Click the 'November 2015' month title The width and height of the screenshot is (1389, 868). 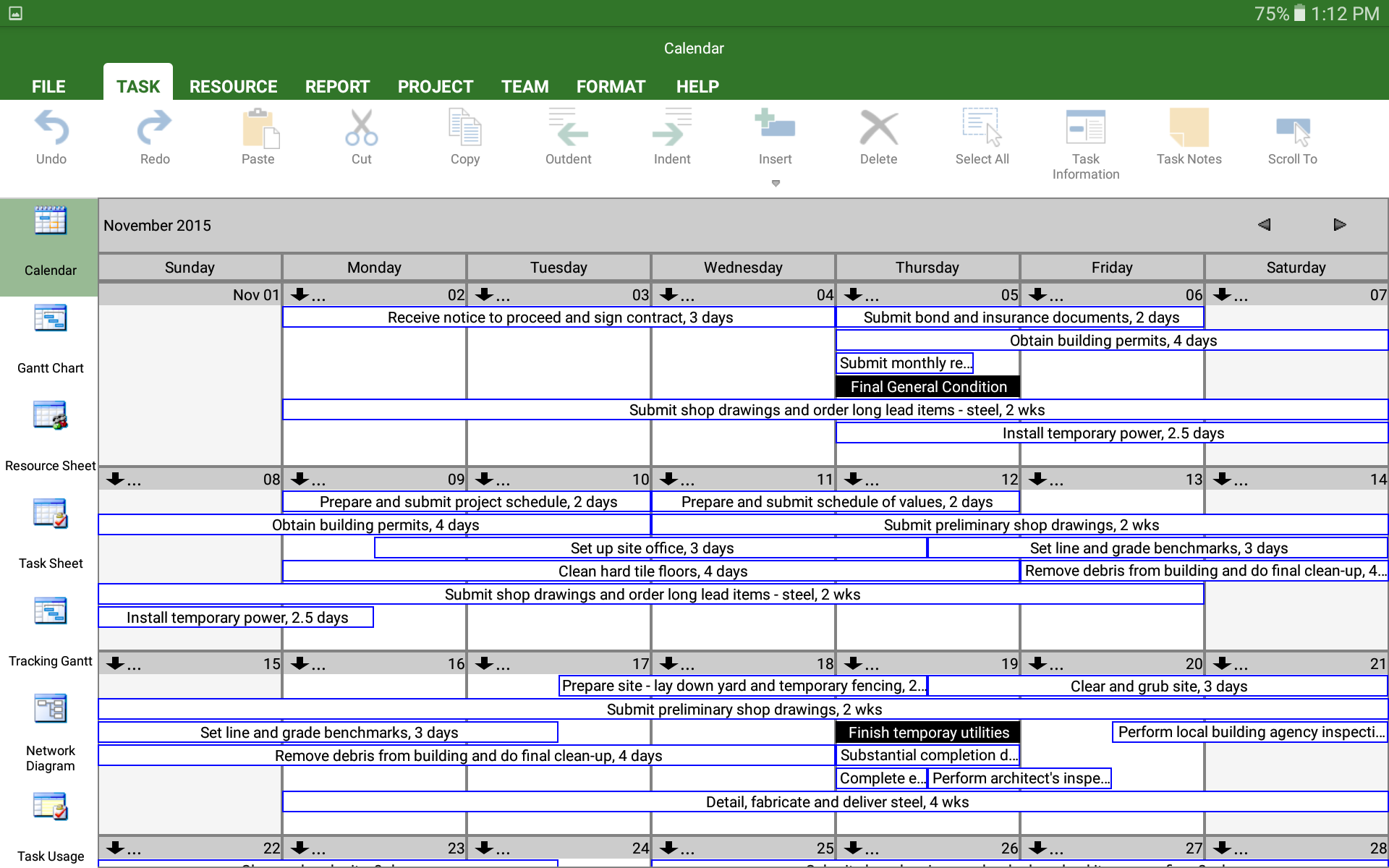(x=157, y=226)
